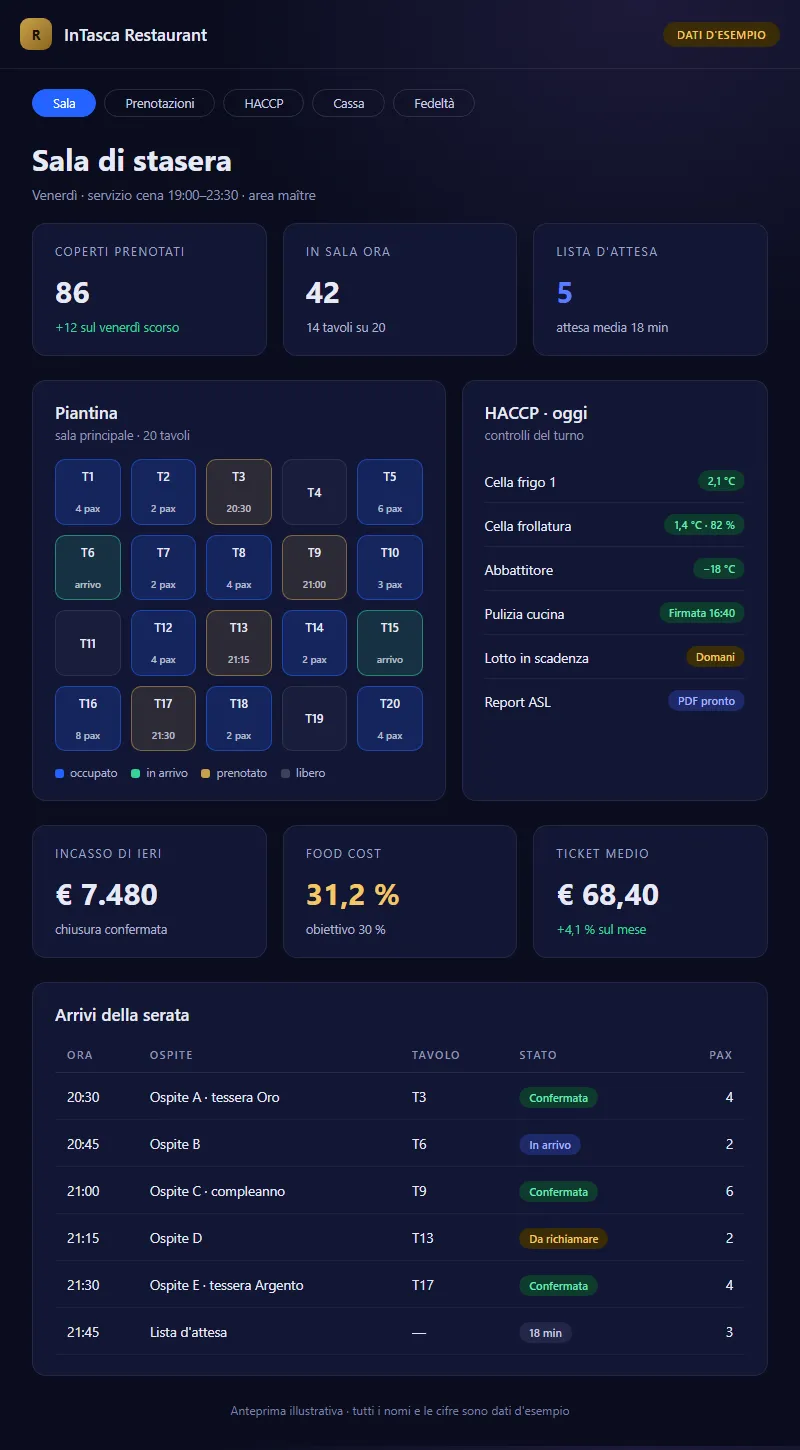Click the Cella frigo 1 temperature badge
This screenshot has height=1450, width=800.
[x=721, y=482]
